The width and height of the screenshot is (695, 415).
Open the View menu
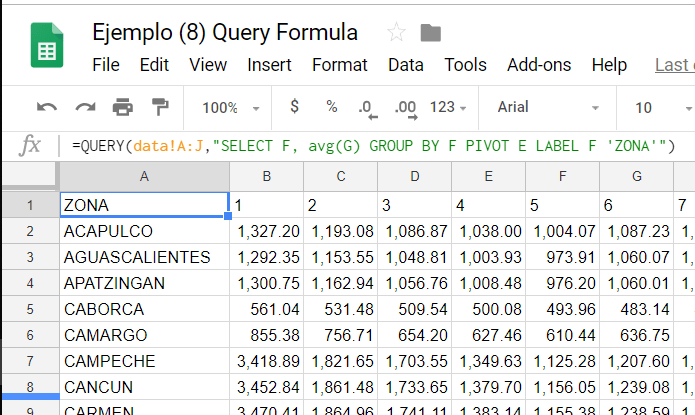click(x=208, y=65)
